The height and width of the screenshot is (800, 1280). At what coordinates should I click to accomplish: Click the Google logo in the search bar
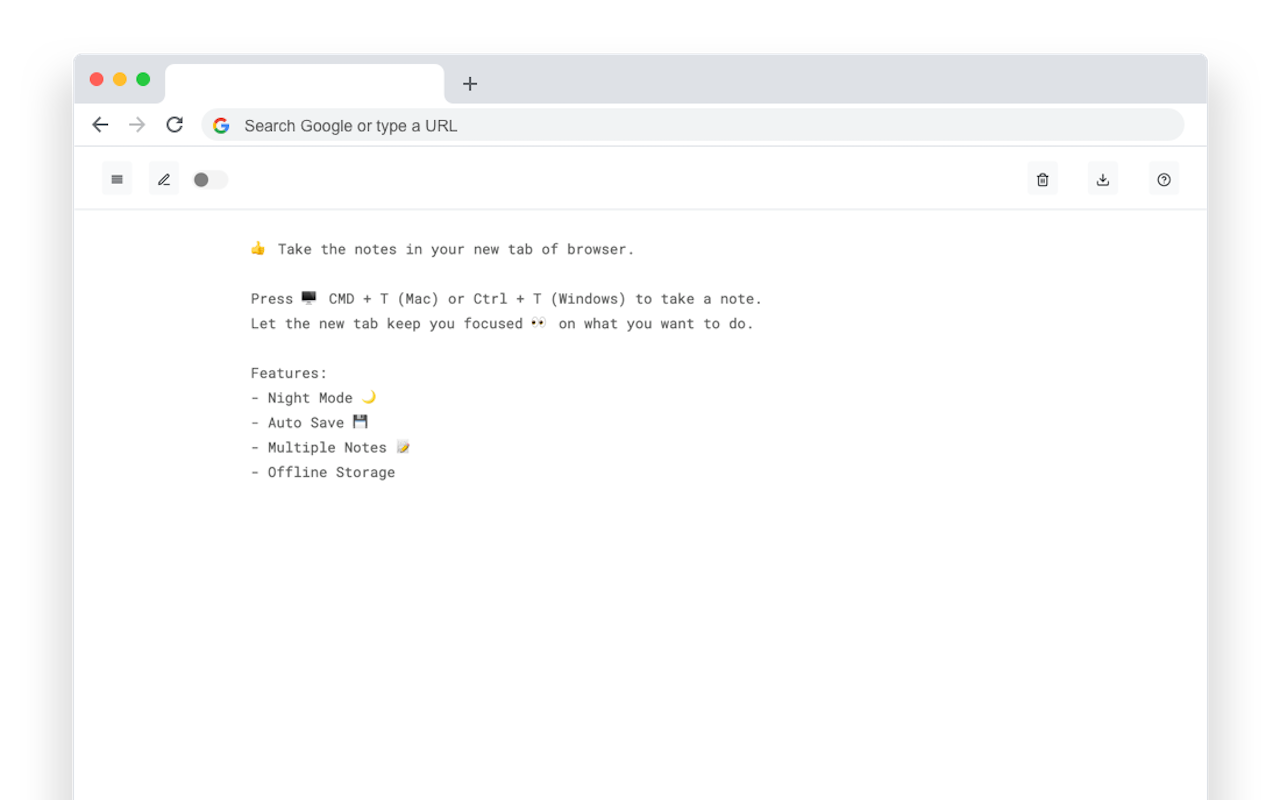point(221,125)
